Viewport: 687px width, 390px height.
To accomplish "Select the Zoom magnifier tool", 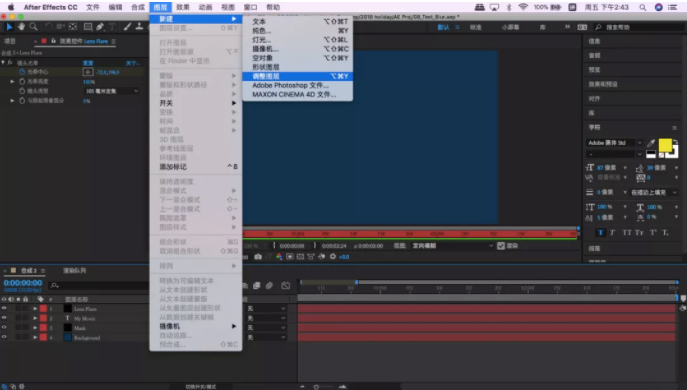I will click(33, 27).
